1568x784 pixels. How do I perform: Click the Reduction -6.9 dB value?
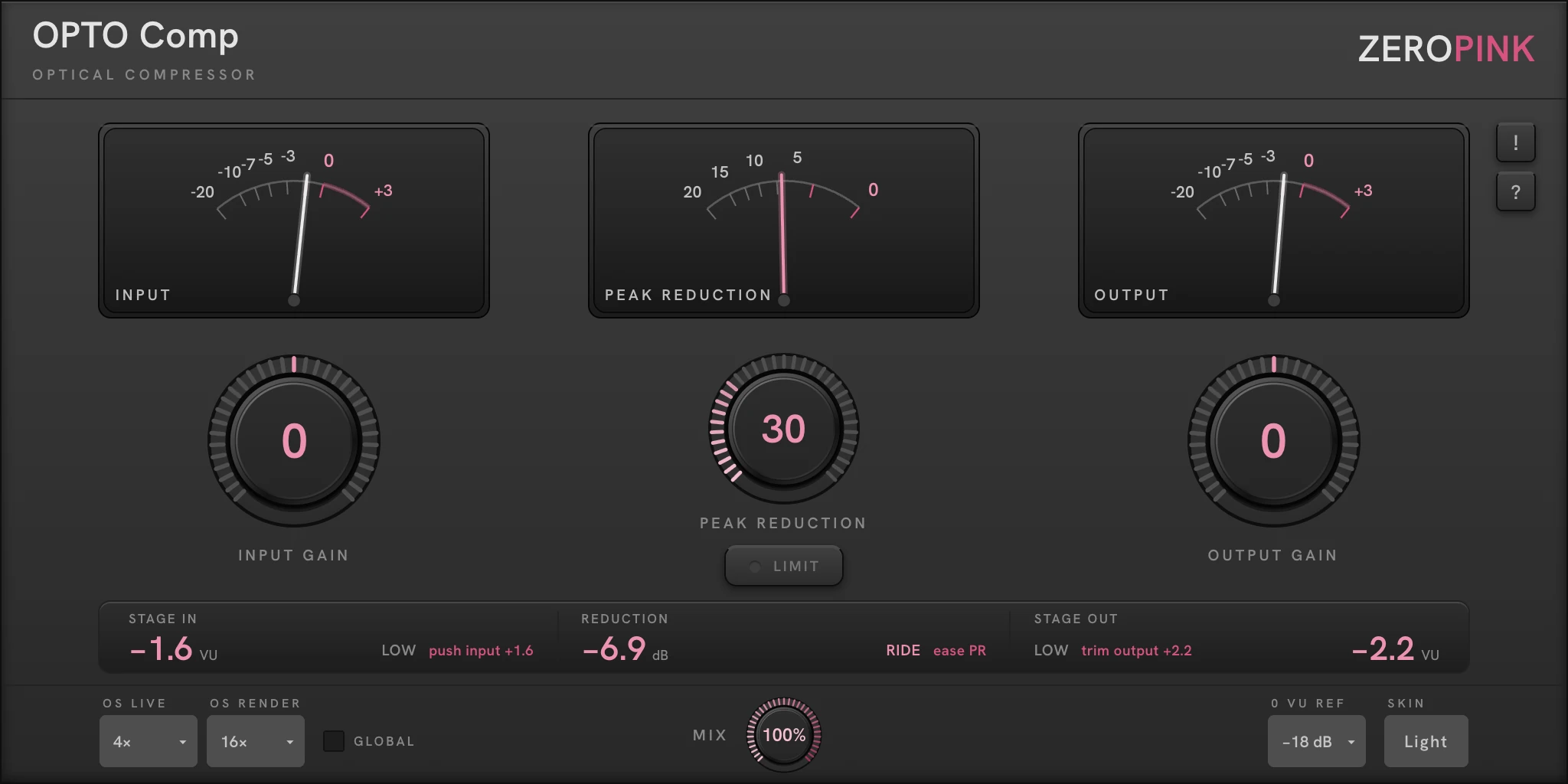click(625, 649)
